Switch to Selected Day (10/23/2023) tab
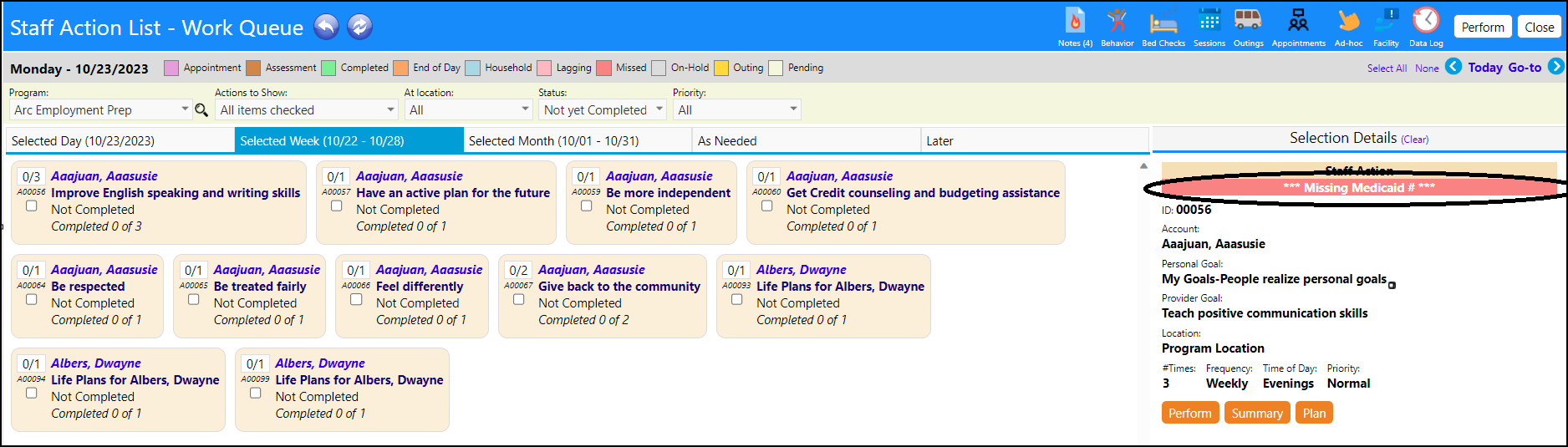The width and height of the screenshot is (1568, 447). (x=120, y=140)
